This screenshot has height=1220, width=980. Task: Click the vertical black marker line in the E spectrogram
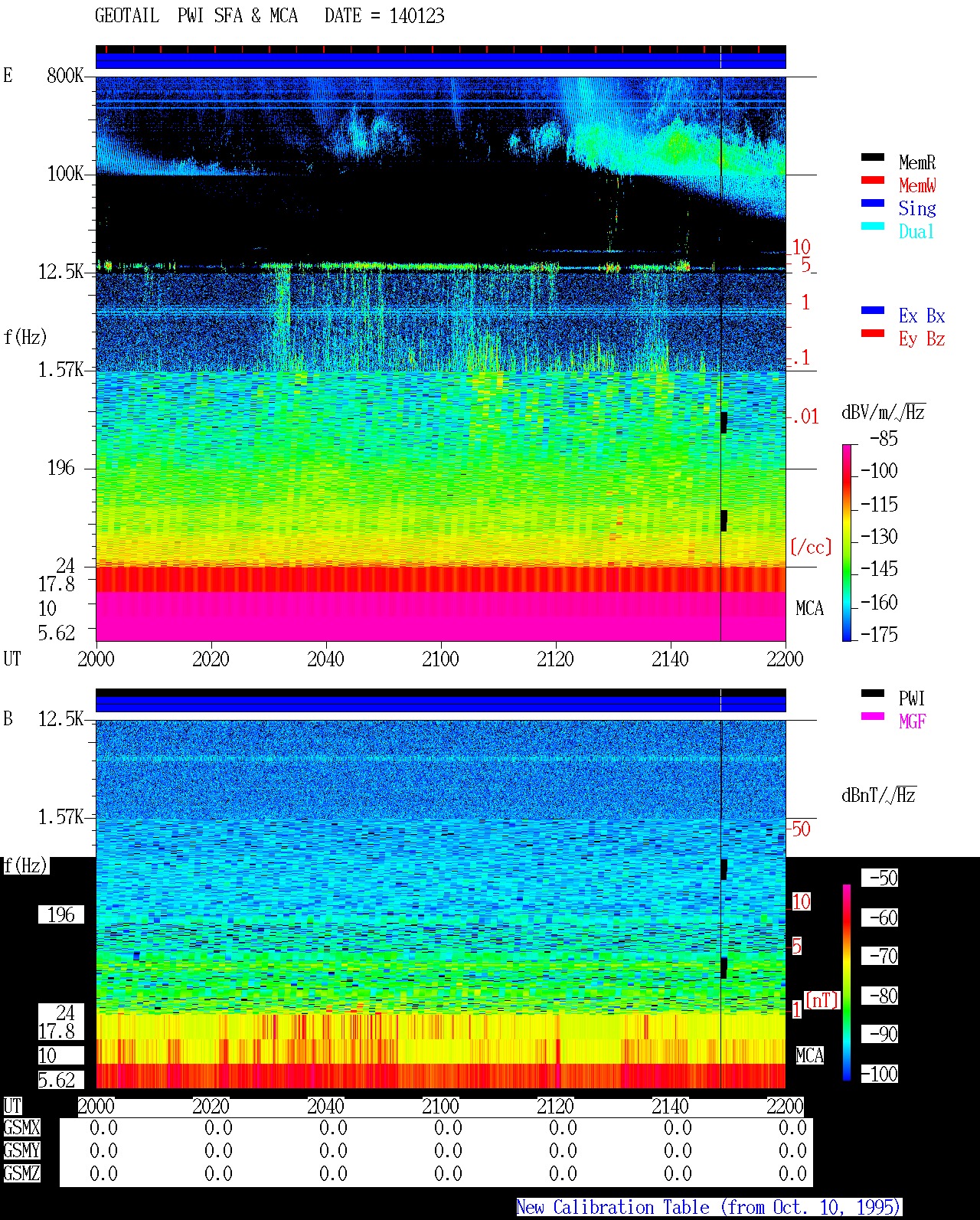tap(720, 358)
